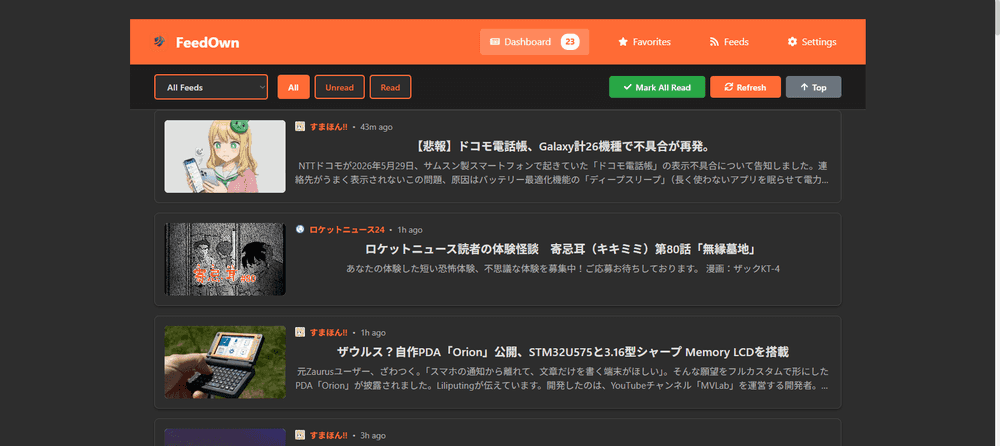
Task: Click the Top button
Action: point(813,87)
